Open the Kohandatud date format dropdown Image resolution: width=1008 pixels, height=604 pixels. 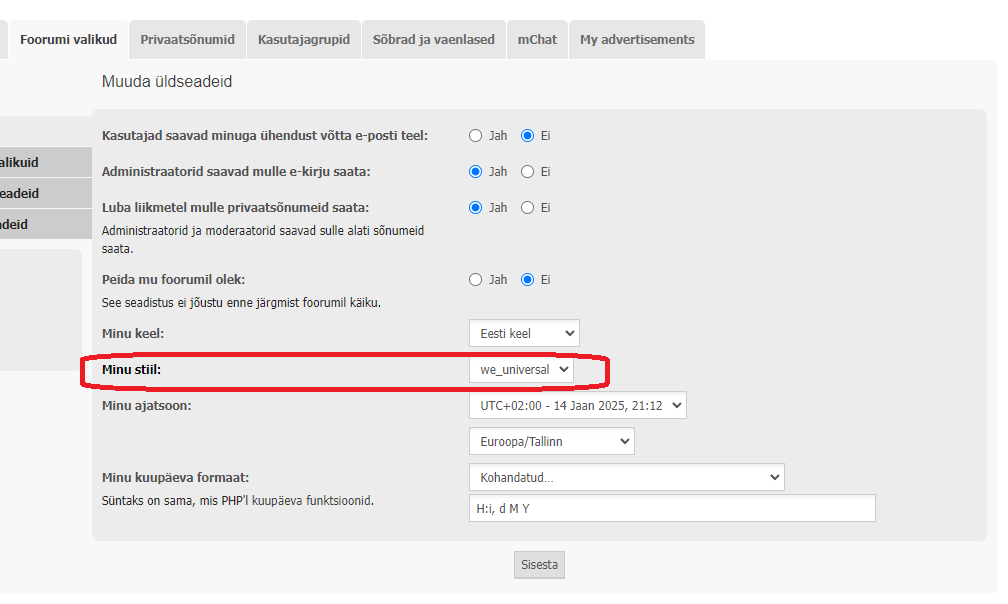(626, 478)
